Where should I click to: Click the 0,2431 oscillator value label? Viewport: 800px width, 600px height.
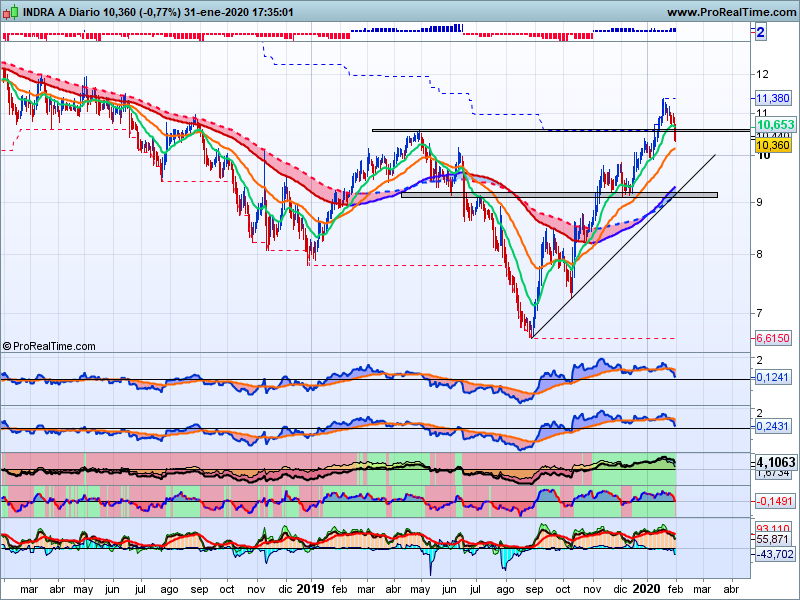772,426
